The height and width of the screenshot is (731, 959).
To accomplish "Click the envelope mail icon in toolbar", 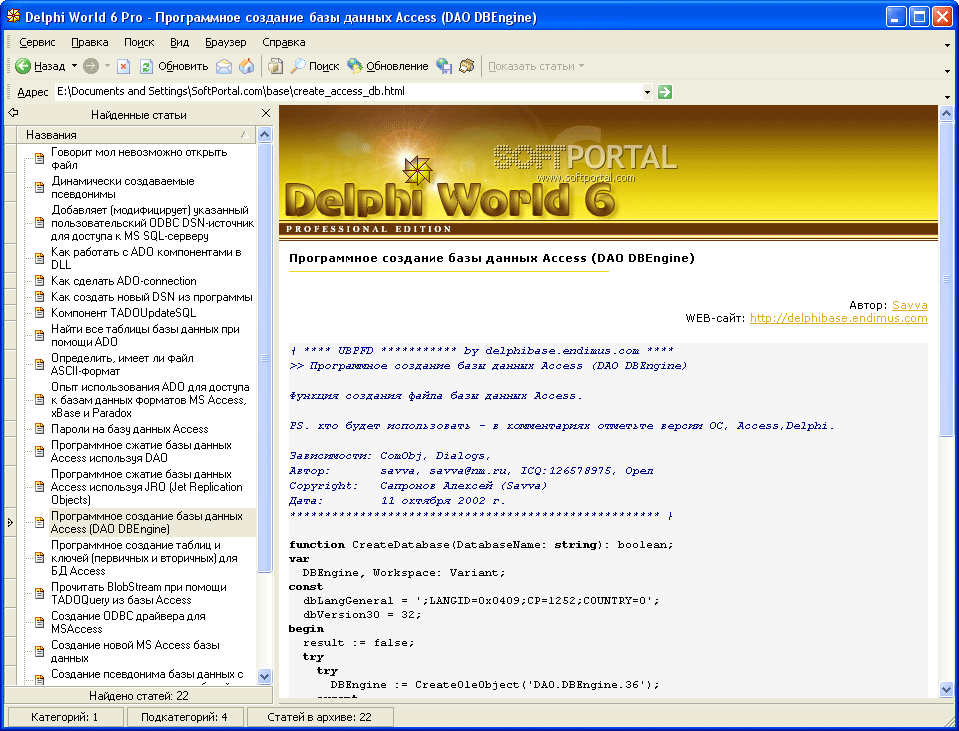I will tap(224, 66).
